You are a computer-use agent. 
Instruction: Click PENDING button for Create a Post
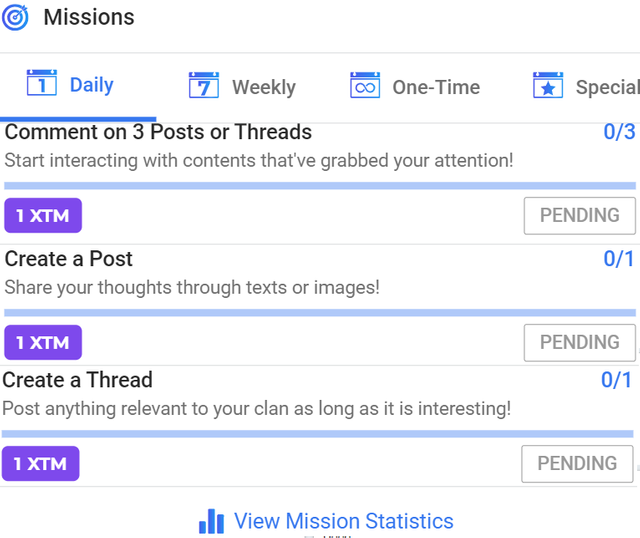coord(580,343)
